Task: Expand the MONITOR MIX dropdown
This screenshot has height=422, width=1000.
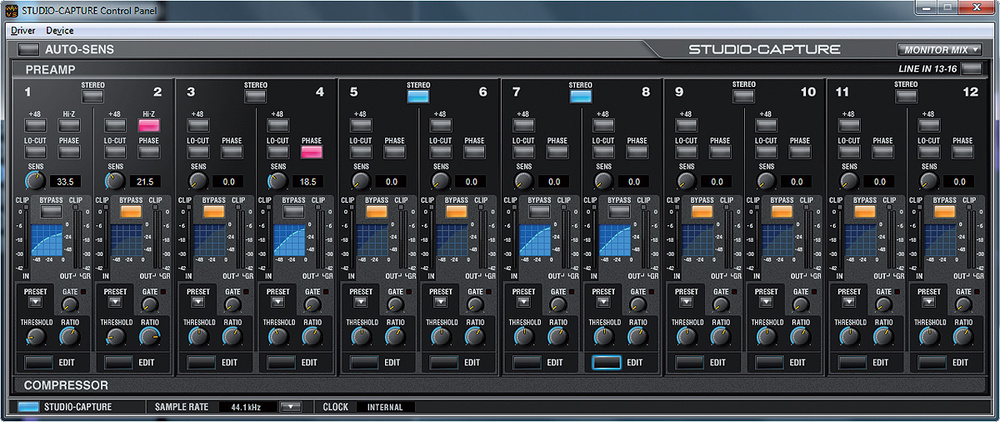Action: 939,49
